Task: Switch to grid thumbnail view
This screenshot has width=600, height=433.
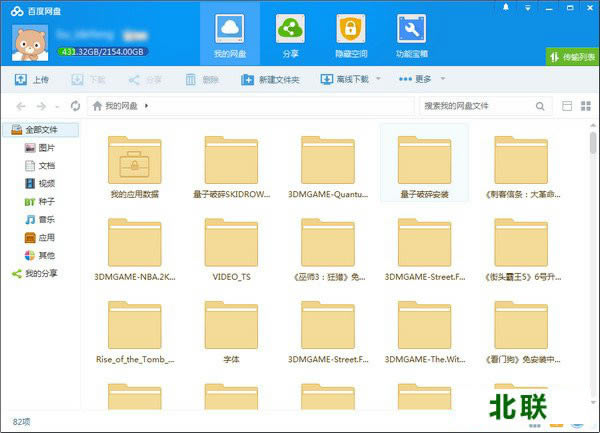Action: (x=586, y=106)
